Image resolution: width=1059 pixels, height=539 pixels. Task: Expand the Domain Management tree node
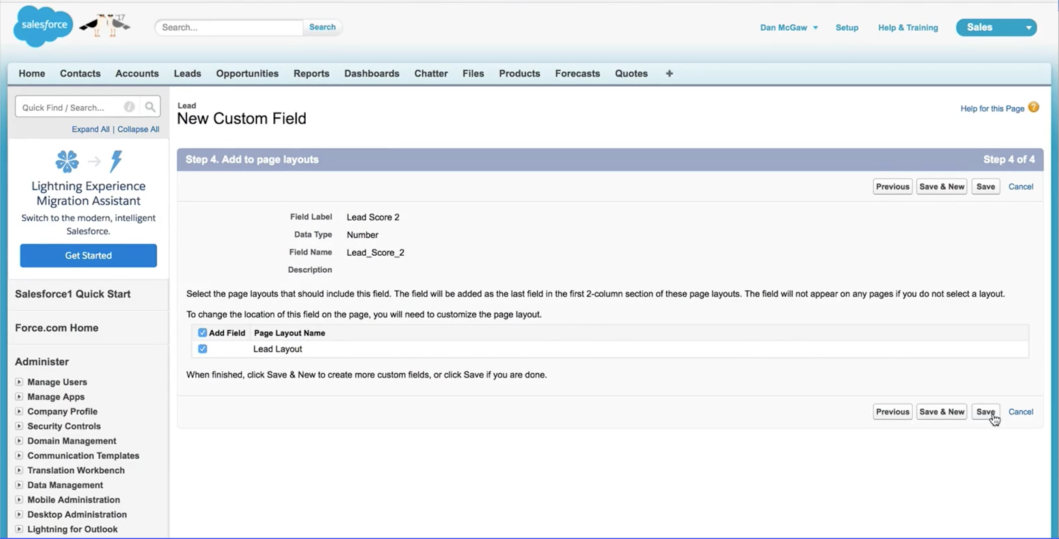coord(19,441)
